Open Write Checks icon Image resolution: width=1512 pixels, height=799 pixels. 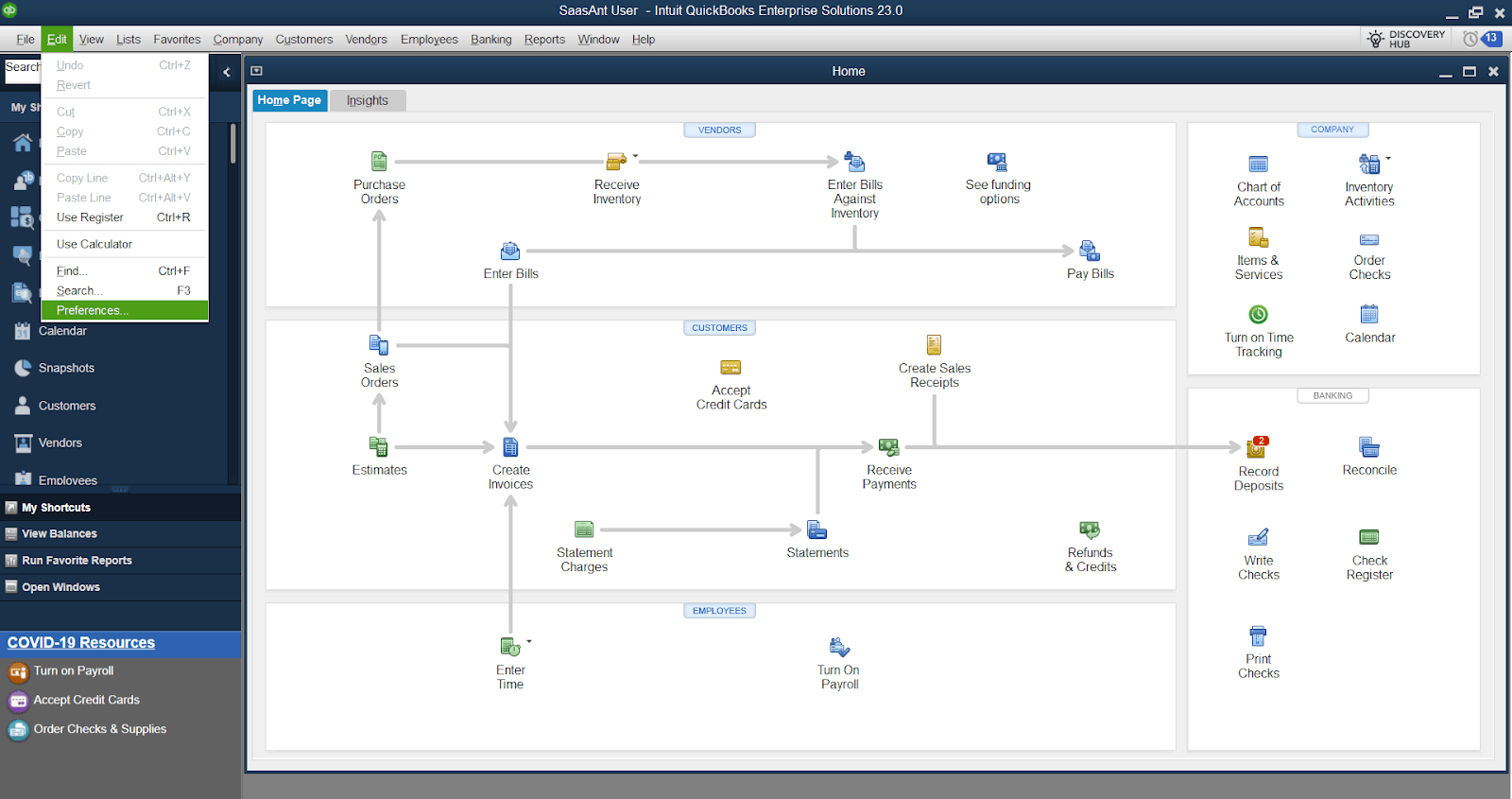click(x=1258, y=537)
